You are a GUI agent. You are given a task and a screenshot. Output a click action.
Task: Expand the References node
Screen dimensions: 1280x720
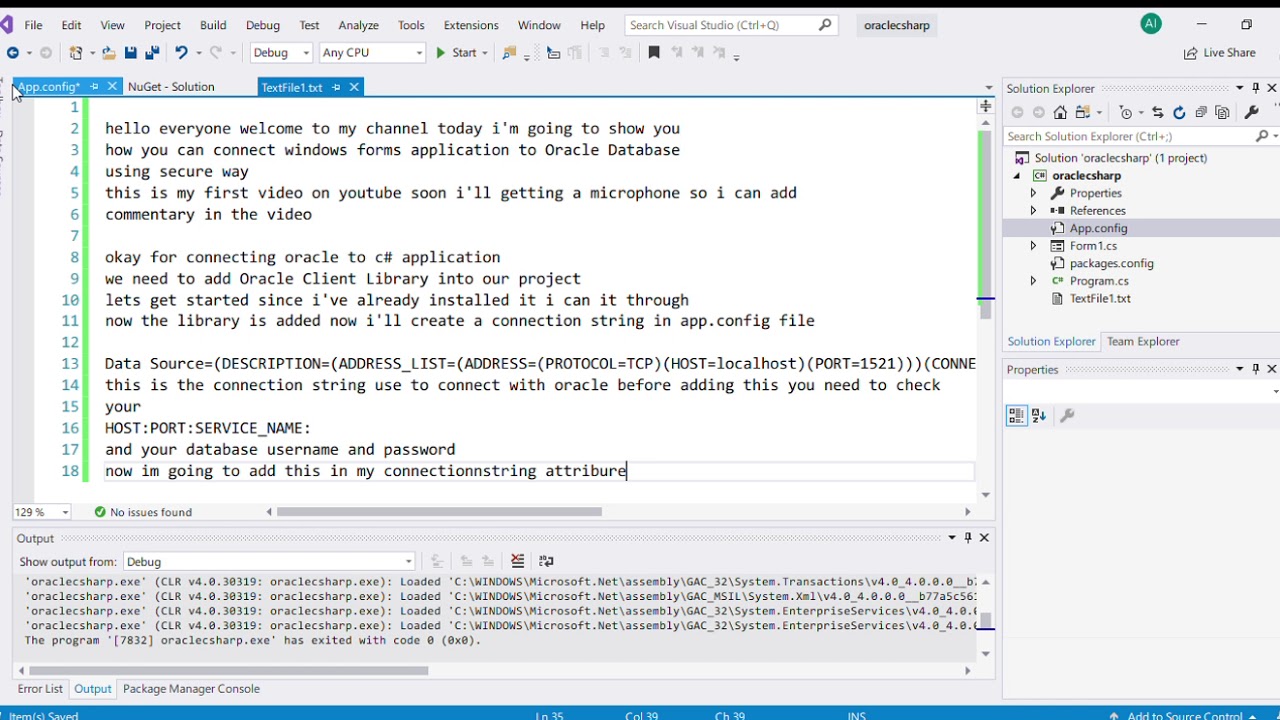click(x=1034, y=211)
